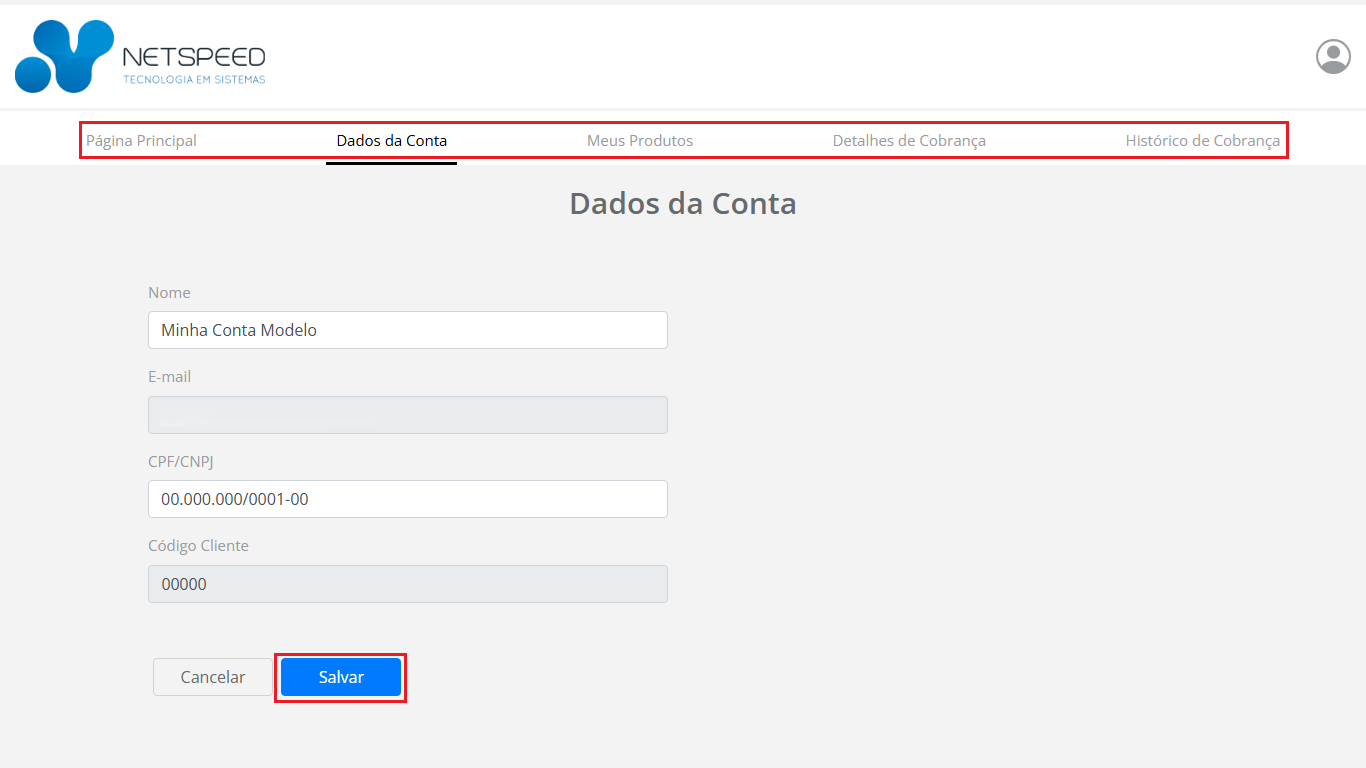Screen dimensions: 1366x768
Task: Switch to the Detalhes de Cobrança tab
Action: coord(909,140)
